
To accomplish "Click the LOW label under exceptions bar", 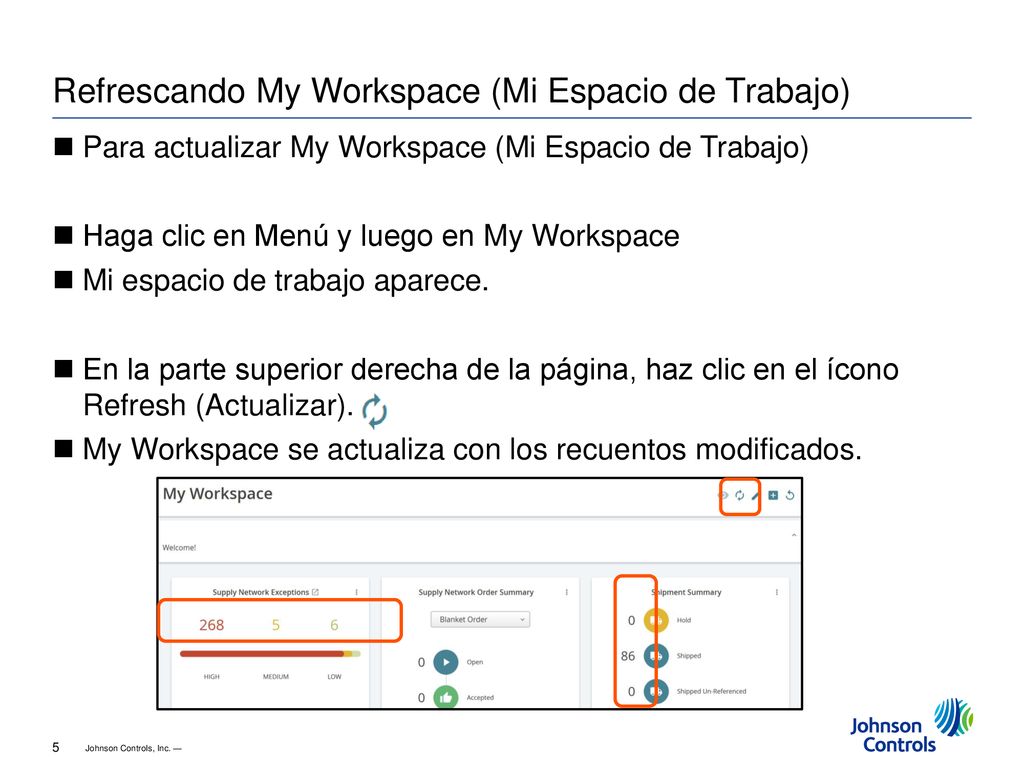I will (334, 677).
